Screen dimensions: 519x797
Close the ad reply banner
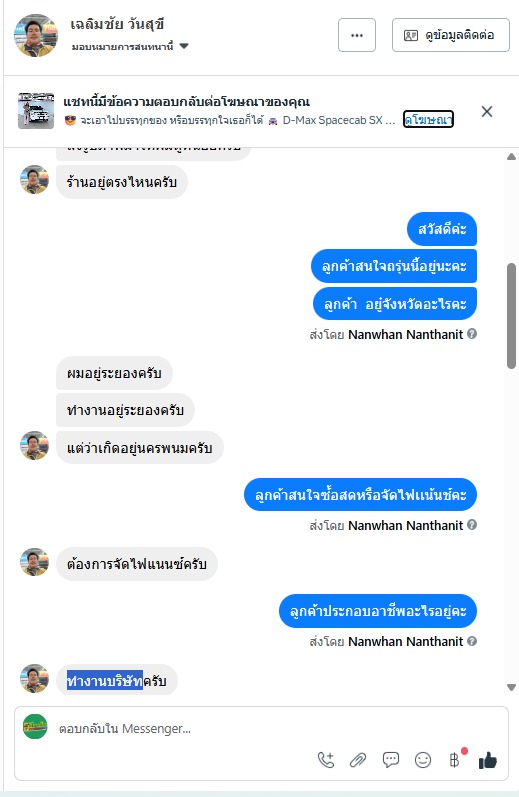click(x=486, y=112)
